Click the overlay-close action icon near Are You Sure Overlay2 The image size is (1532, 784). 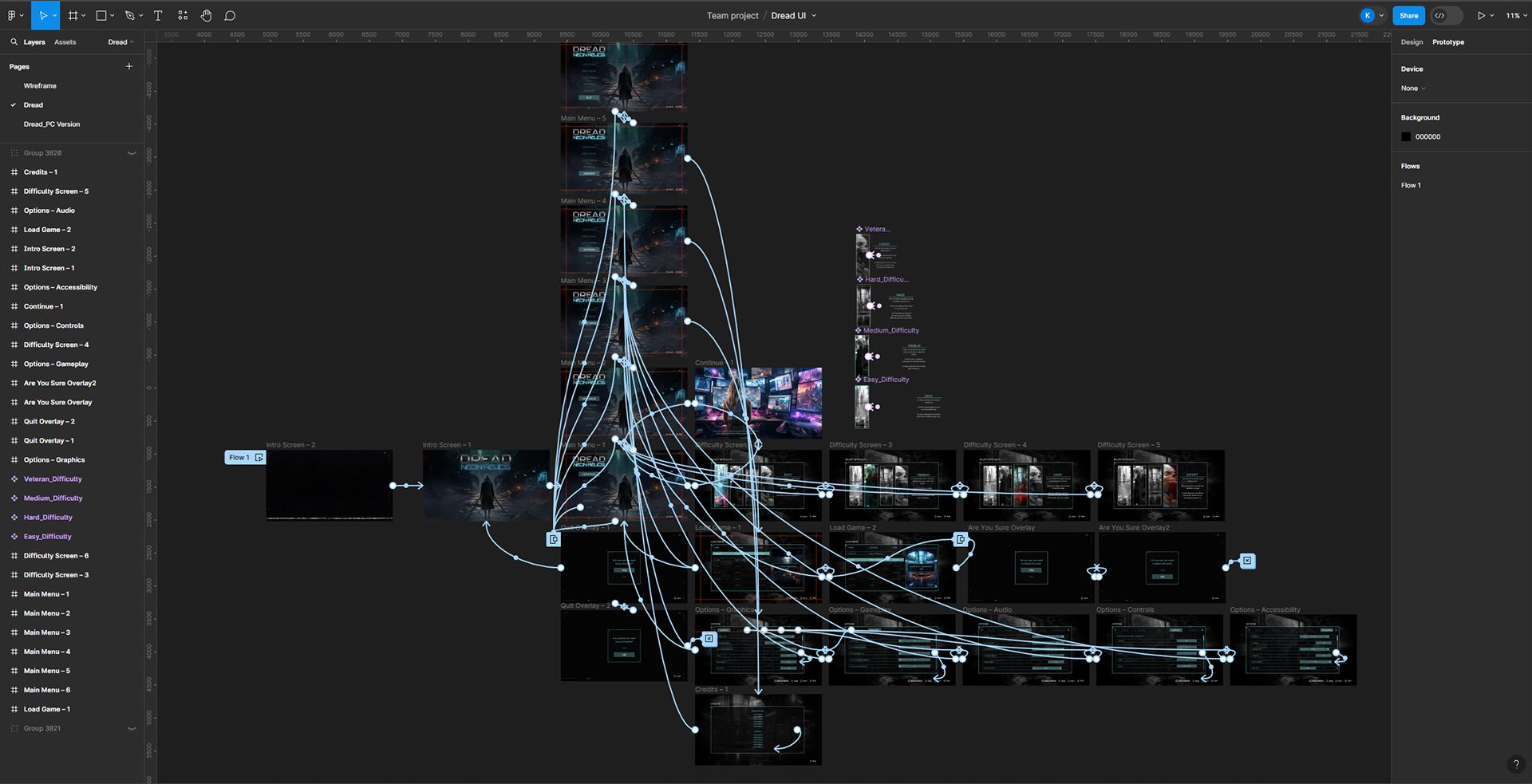coord(1247,561)
